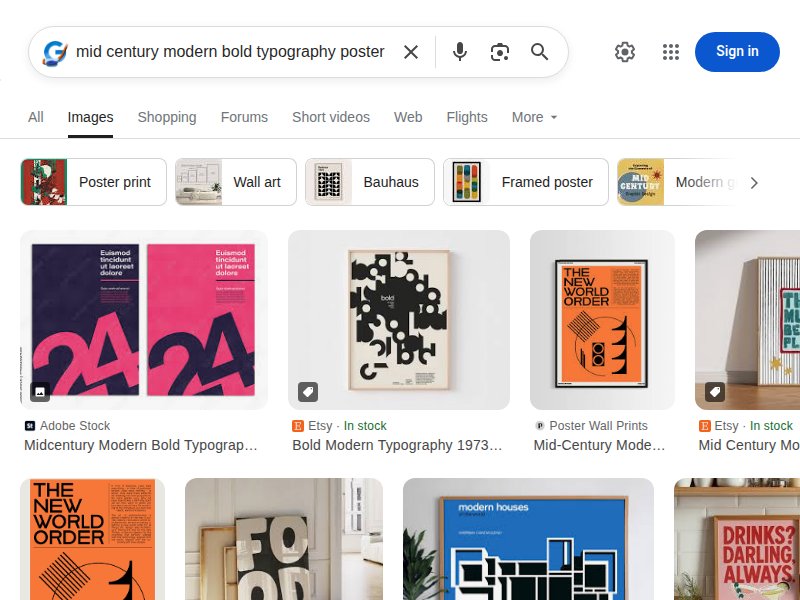Open the Bold Modern Typography 1973 result
This screenshot has width=800, height=600.
pos(398,318)
